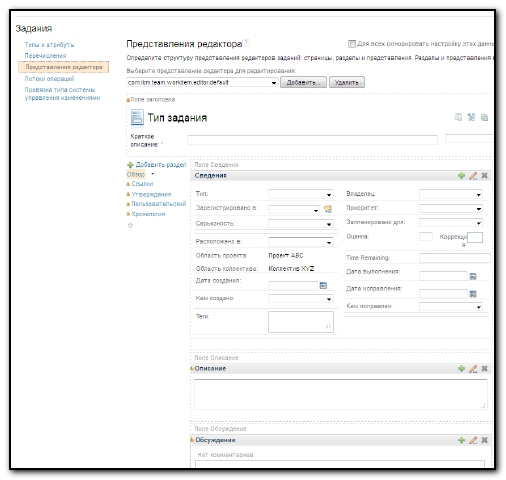Toggle the 'Для всех' checkbox
Viewport: 506px width, 480px height.
click(352, 44)
